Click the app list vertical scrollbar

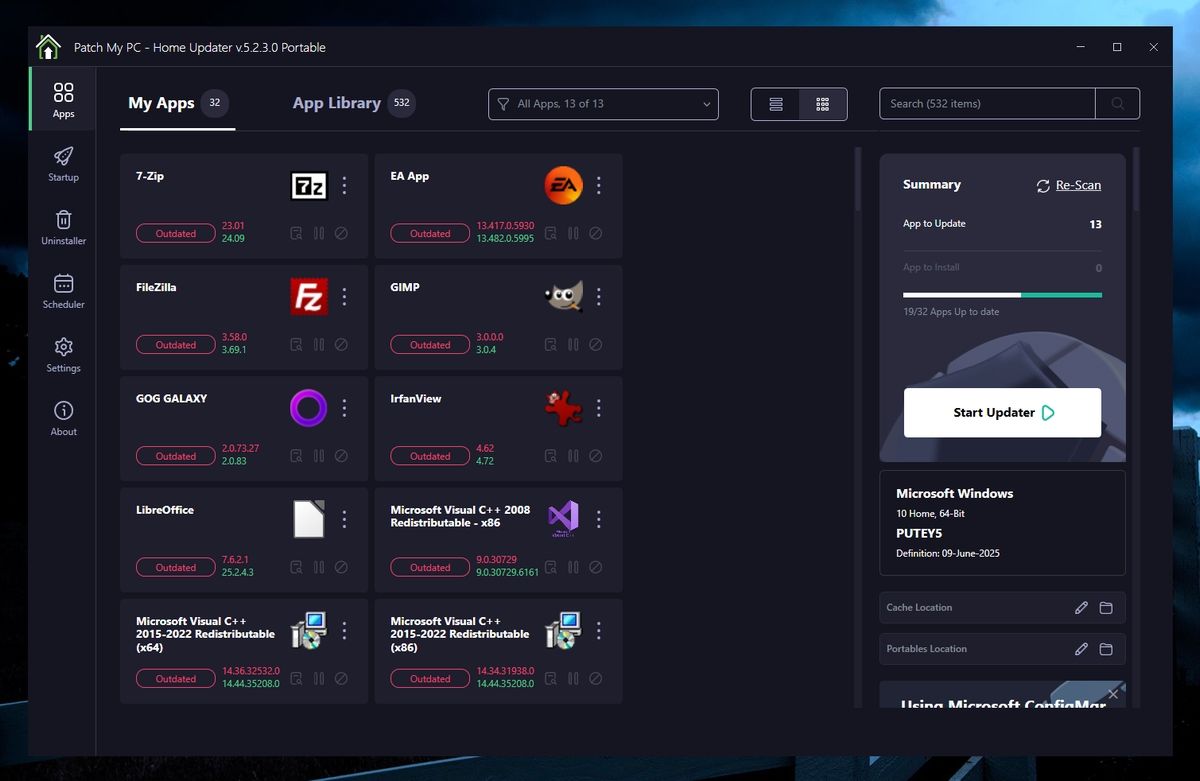pyautogui.click(x=857, y=180)
